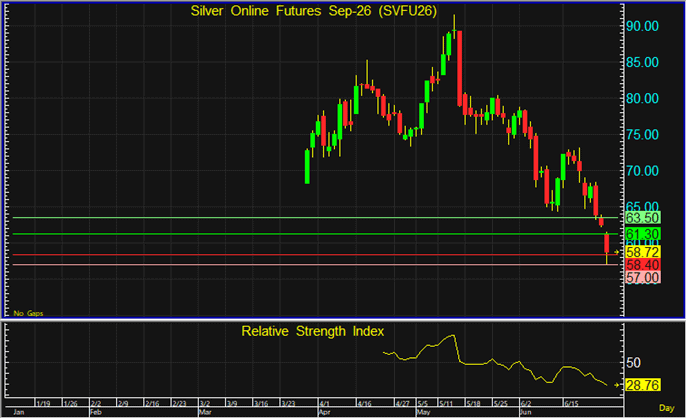Click the Jun month label
687x419 pixels.
tap(525, 412)
